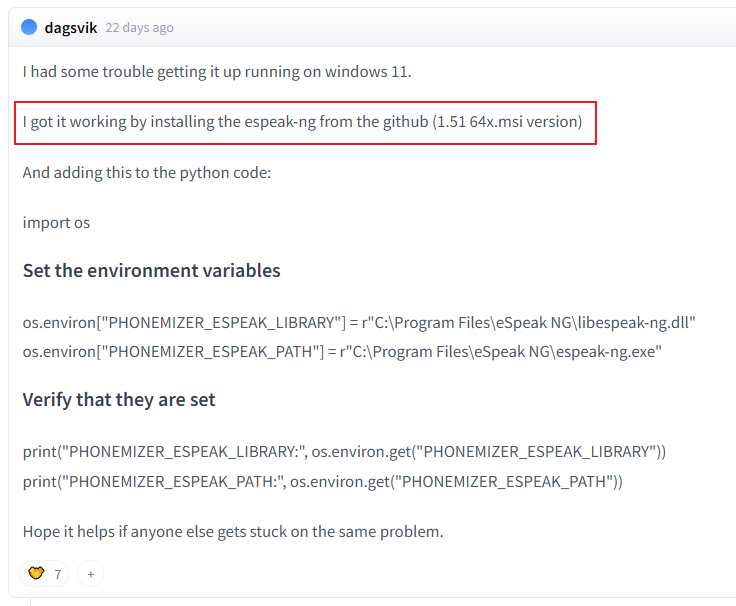This screenshot has width=736, height=606.
Task: Click the "Hope it helps" closing sentence
Action: [233, 531]
